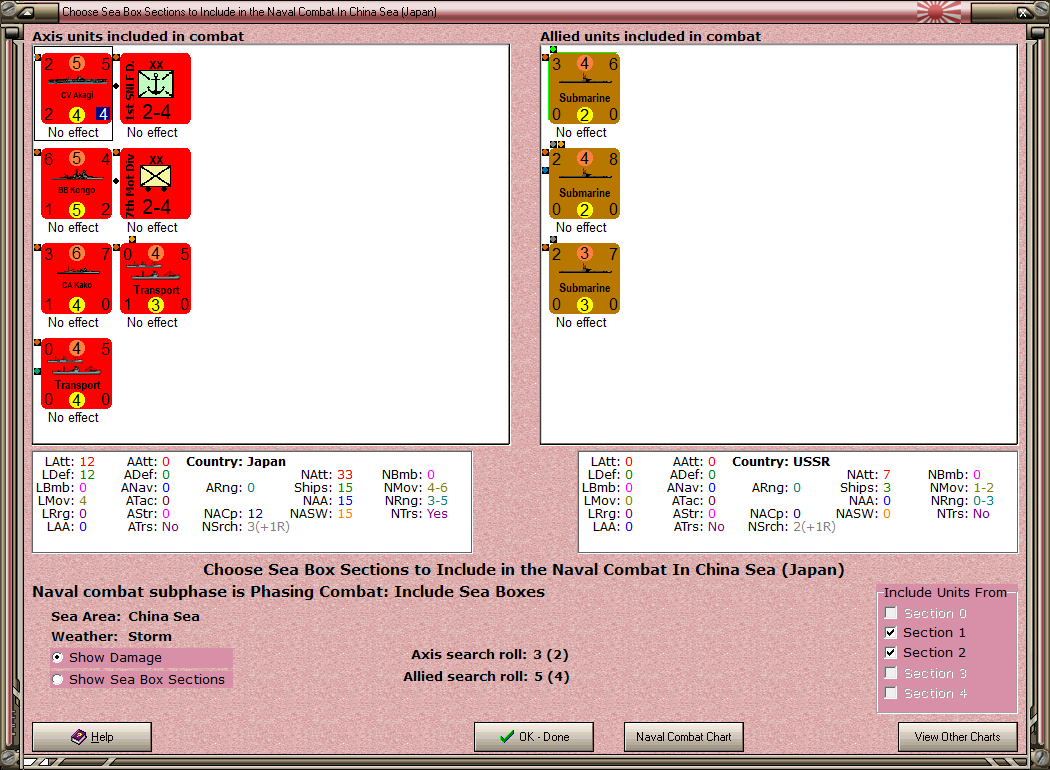Click the Include Units From group label

(945, 593)
